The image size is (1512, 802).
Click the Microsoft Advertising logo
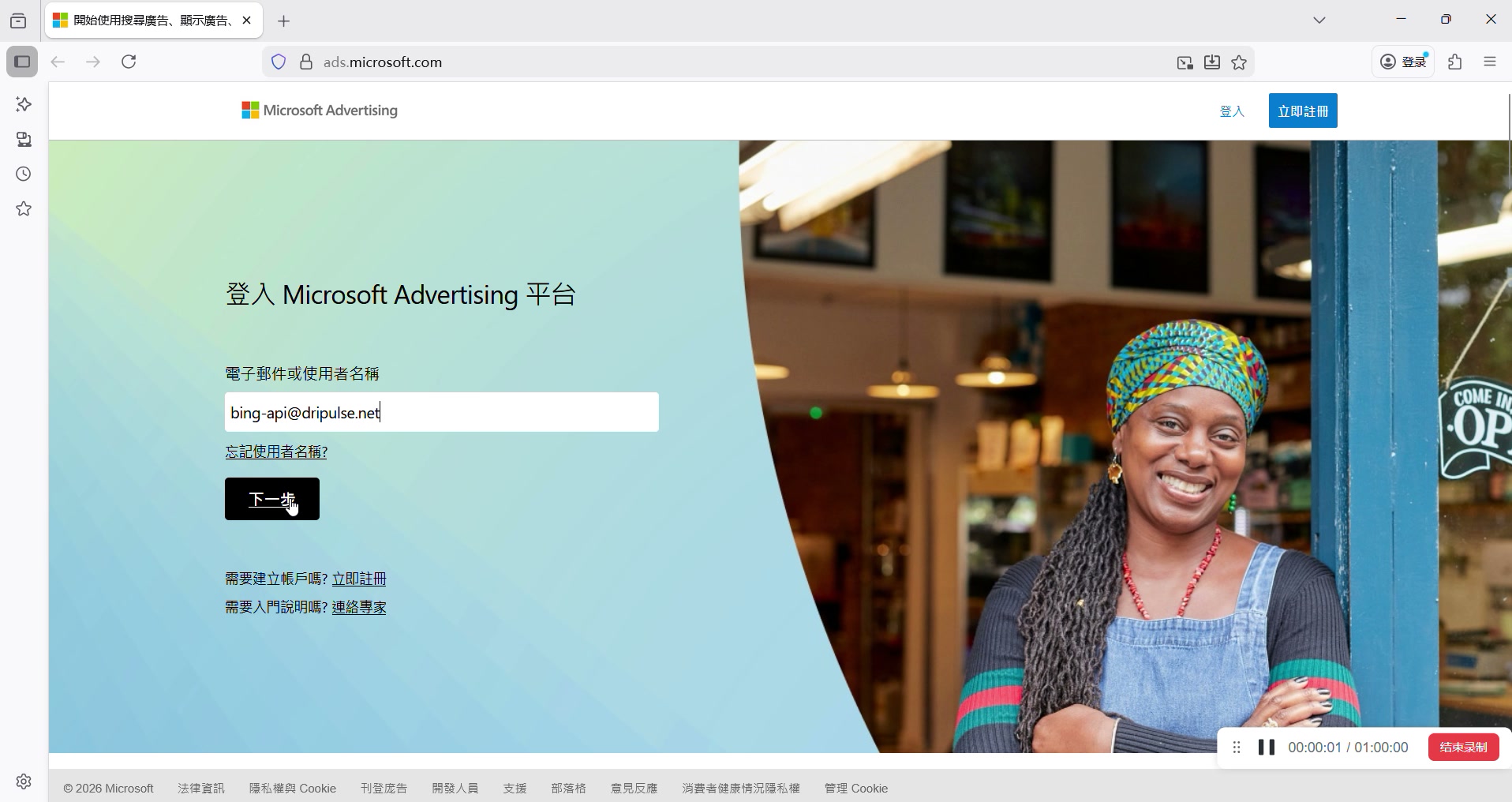point(320,111)
